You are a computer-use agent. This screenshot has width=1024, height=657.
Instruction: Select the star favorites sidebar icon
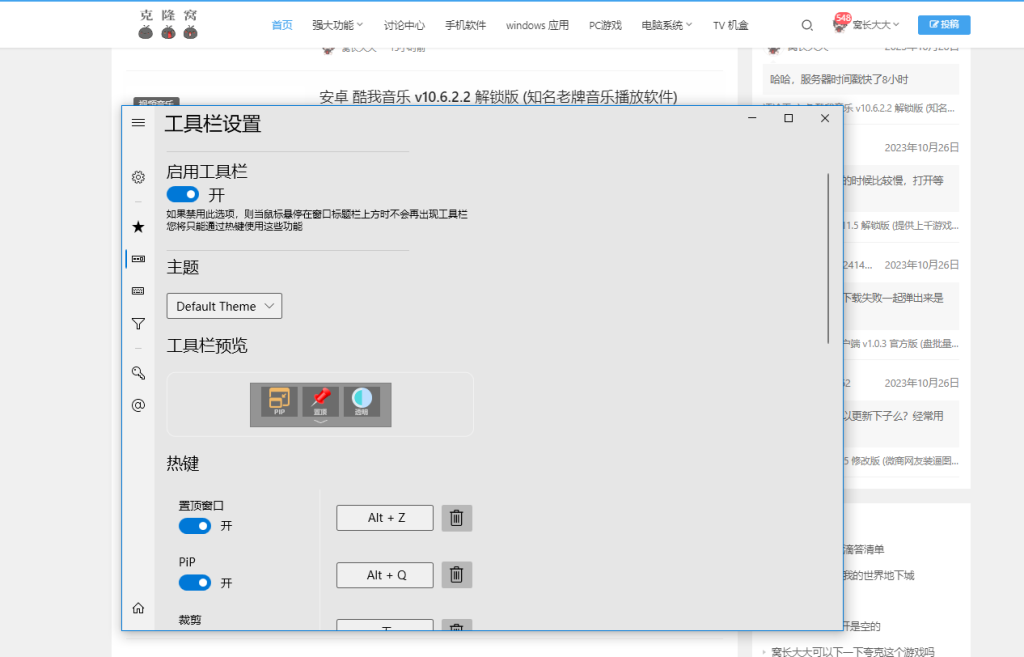pos(138,227)
